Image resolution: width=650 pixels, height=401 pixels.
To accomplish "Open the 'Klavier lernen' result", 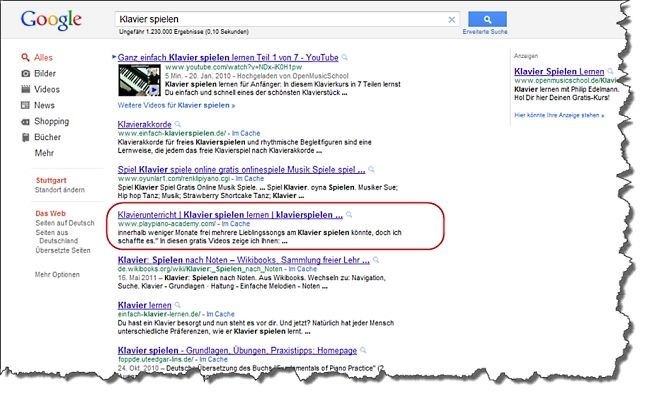I will click(145, 306).
